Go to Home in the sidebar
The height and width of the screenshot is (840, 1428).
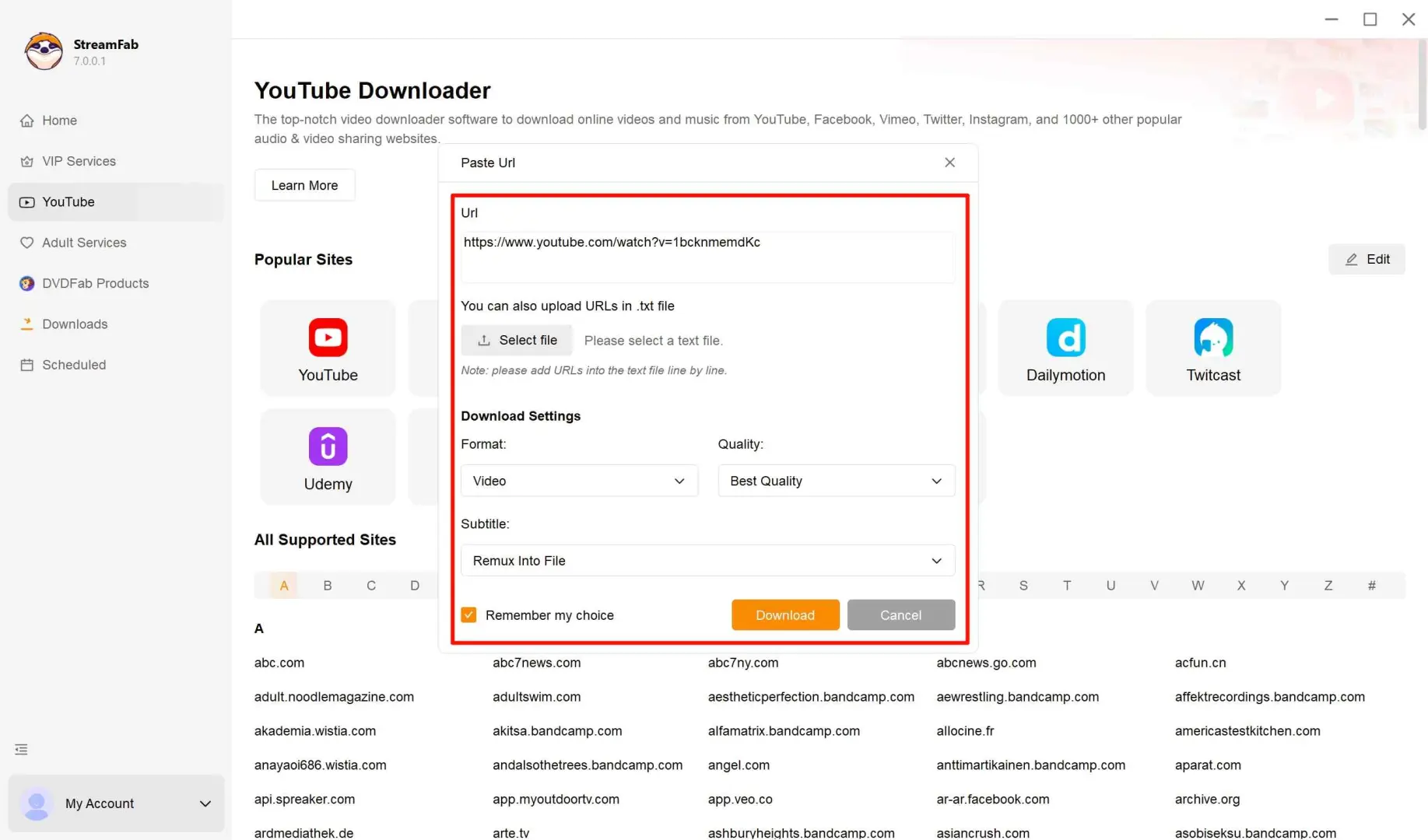coord(117,121)
